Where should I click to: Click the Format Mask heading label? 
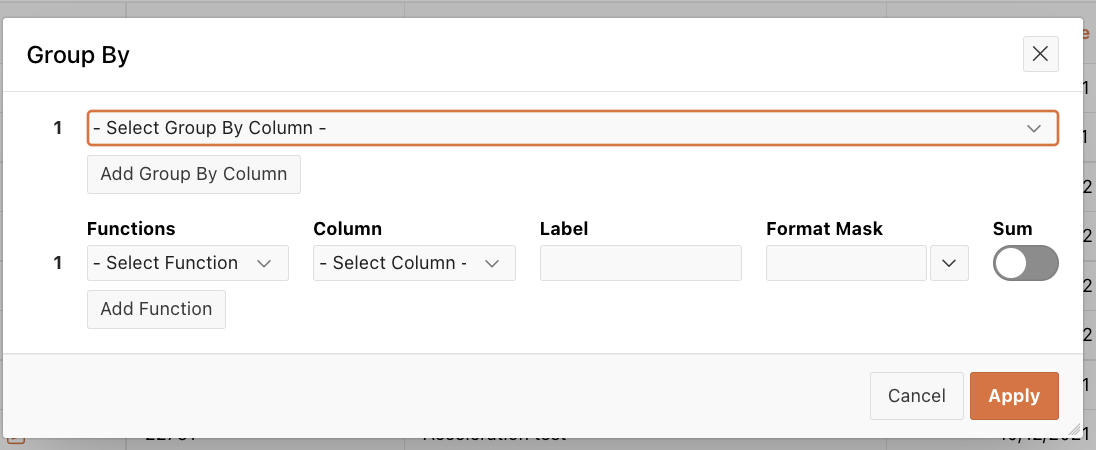coord(825,228)
